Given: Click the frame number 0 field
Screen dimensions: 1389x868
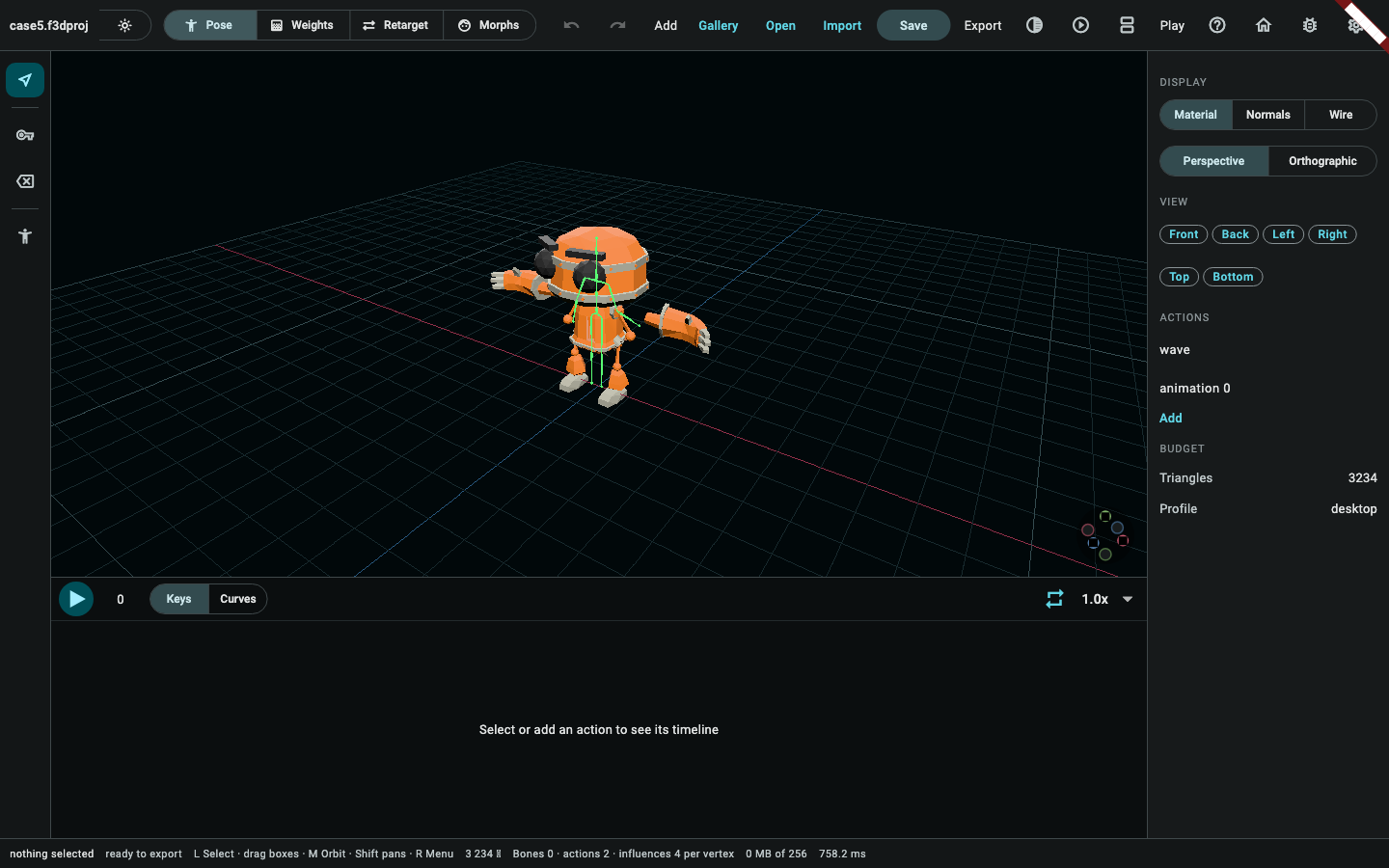Looking at the screenshot, I should pyautogui.click(x=121, y=599).
